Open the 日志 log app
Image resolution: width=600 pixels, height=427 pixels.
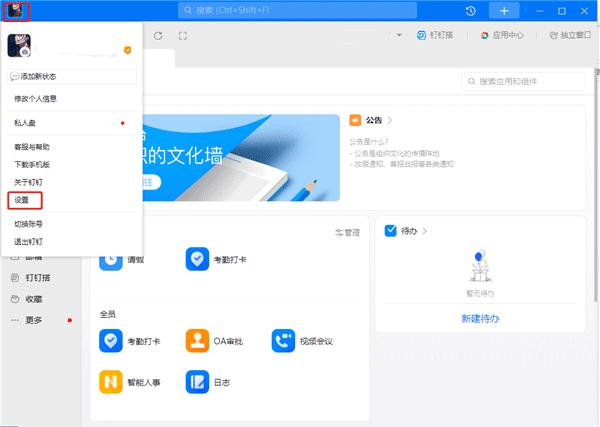(197, 382)
